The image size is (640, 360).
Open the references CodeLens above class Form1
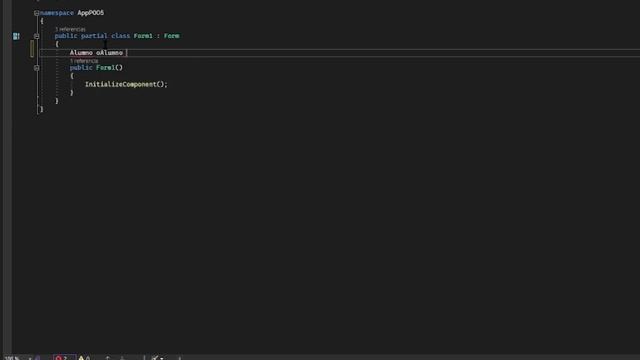(x=70, y=29)
